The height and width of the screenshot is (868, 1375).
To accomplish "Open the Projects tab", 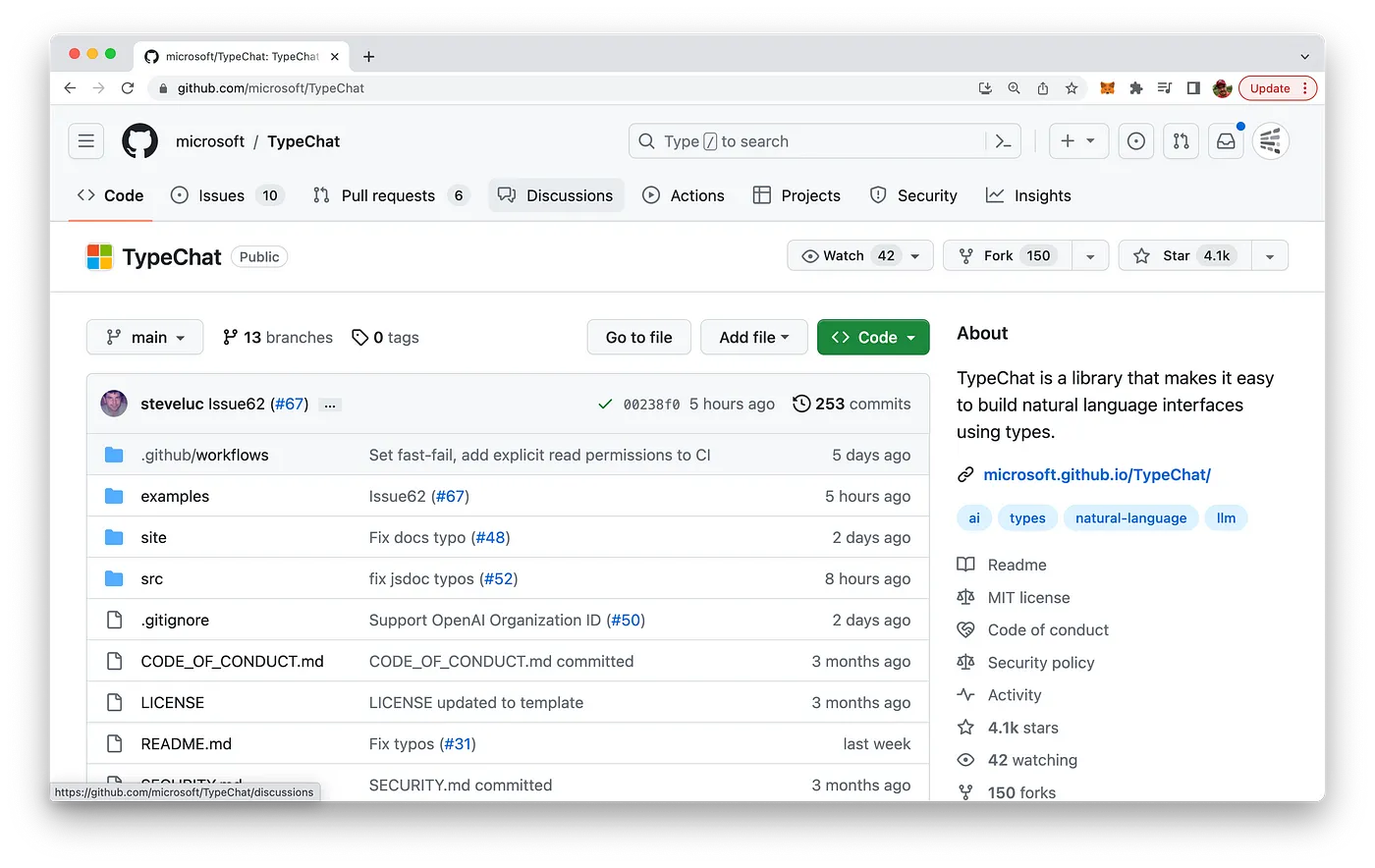I will pos(797,195).
